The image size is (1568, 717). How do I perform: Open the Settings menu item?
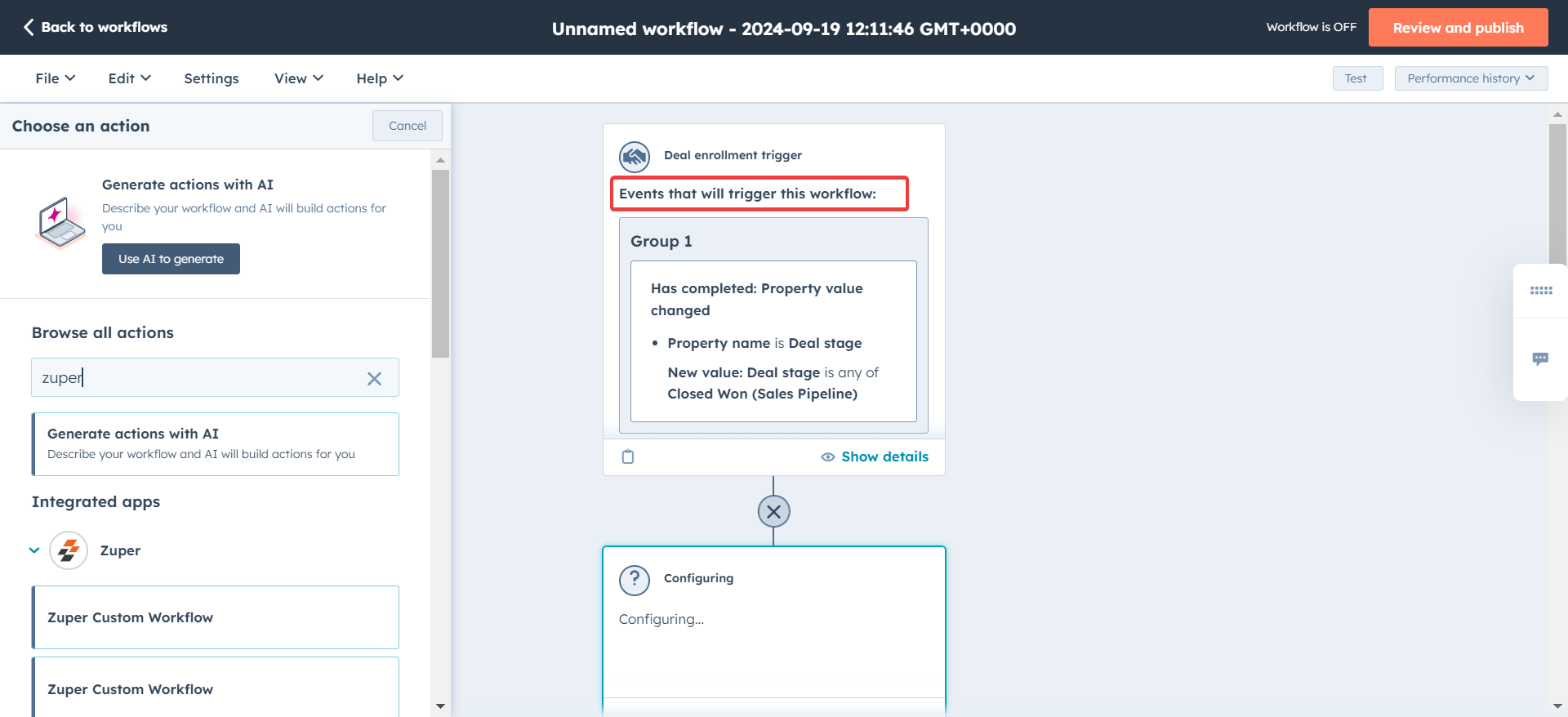tap(212, 78)
